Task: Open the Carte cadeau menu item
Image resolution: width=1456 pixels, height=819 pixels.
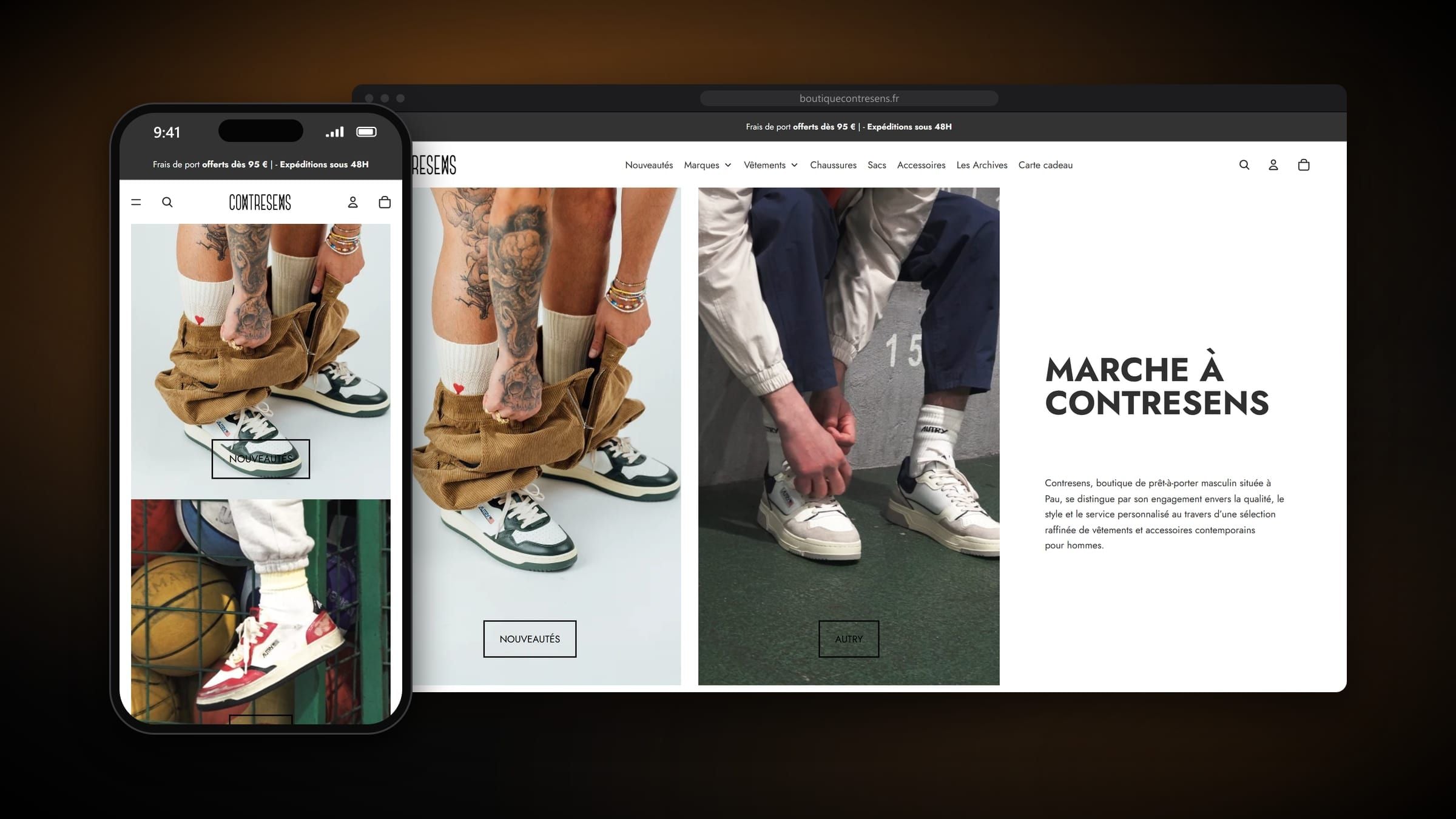Action: coord(1045,165)
